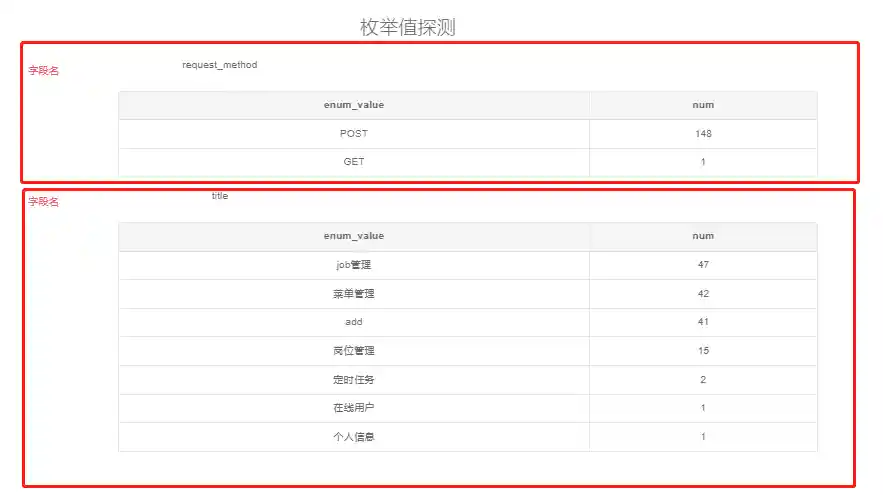Click the num value for 个人信息 row

pyautogui.click(x=703, y=436)
